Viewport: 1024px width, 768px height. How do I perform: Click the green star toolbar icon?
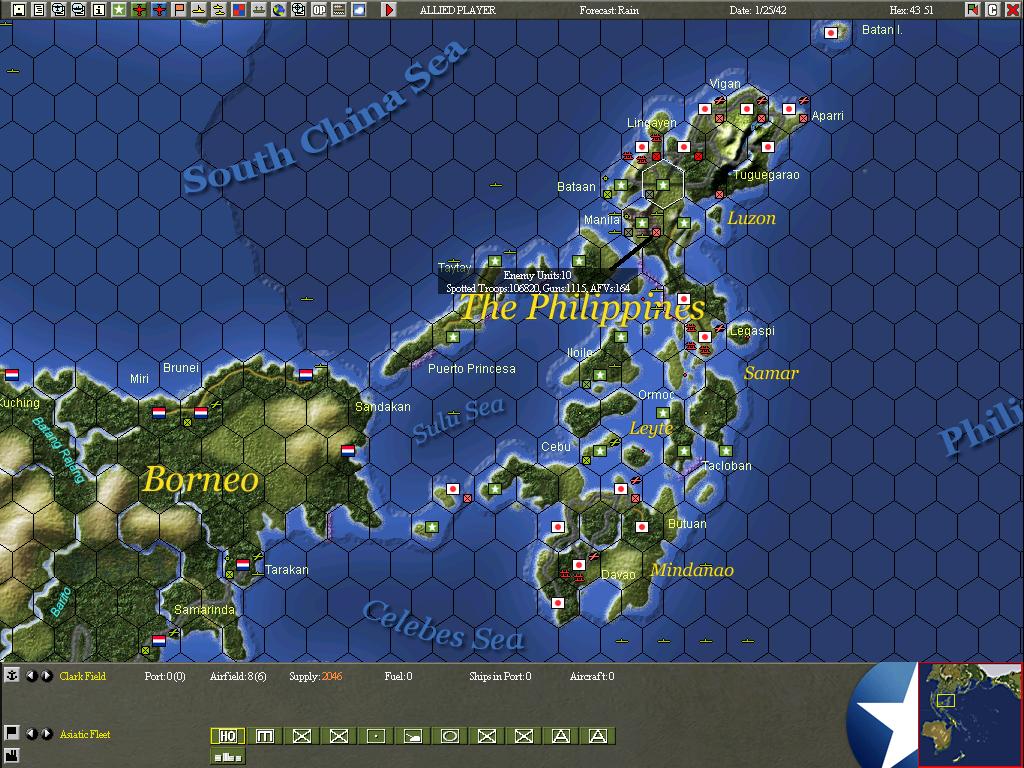pos(119,10)
